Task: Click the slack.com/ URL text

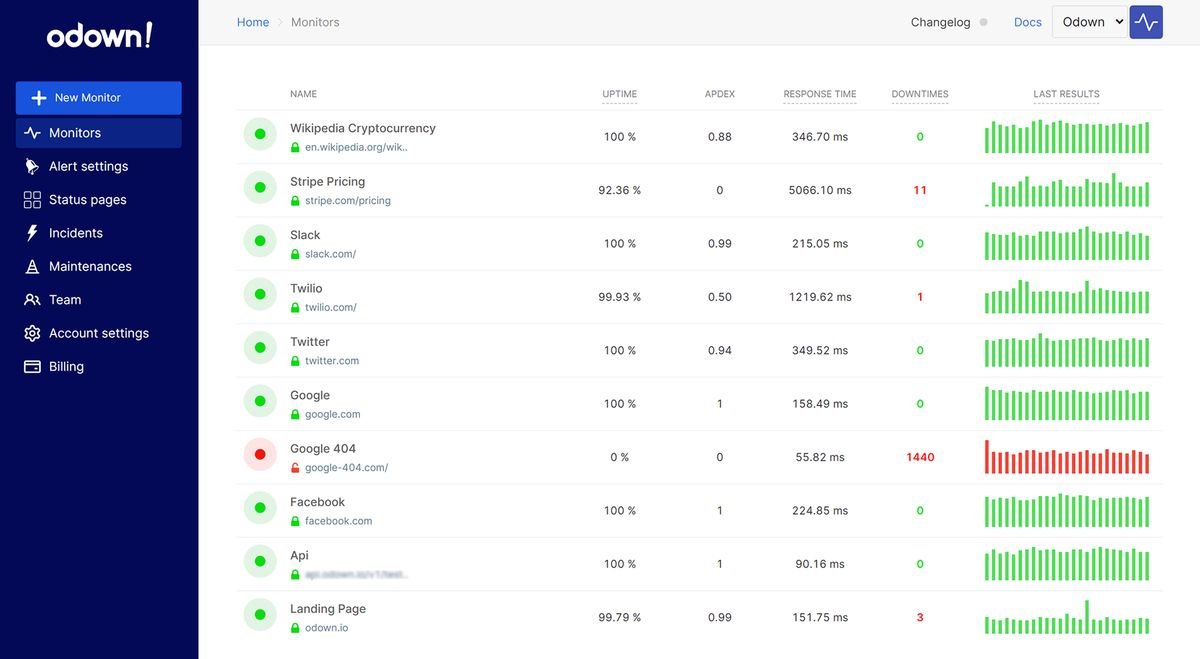Action: [x=330, y=254]
